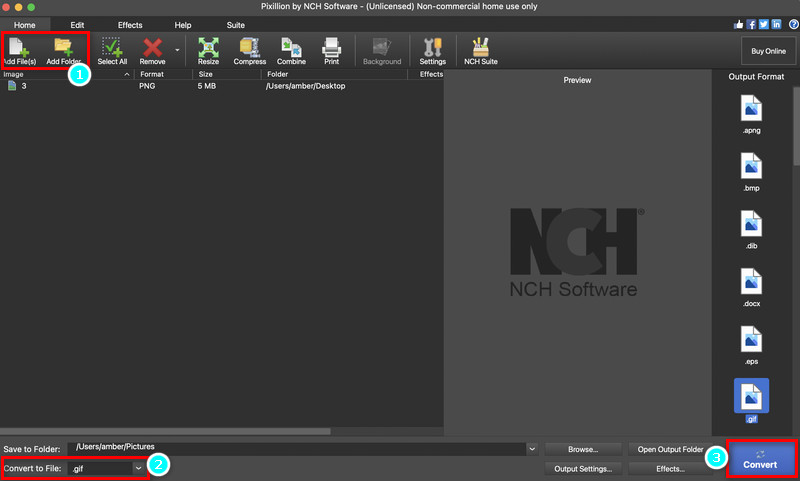Choose the .dib output format

point(751,230)
